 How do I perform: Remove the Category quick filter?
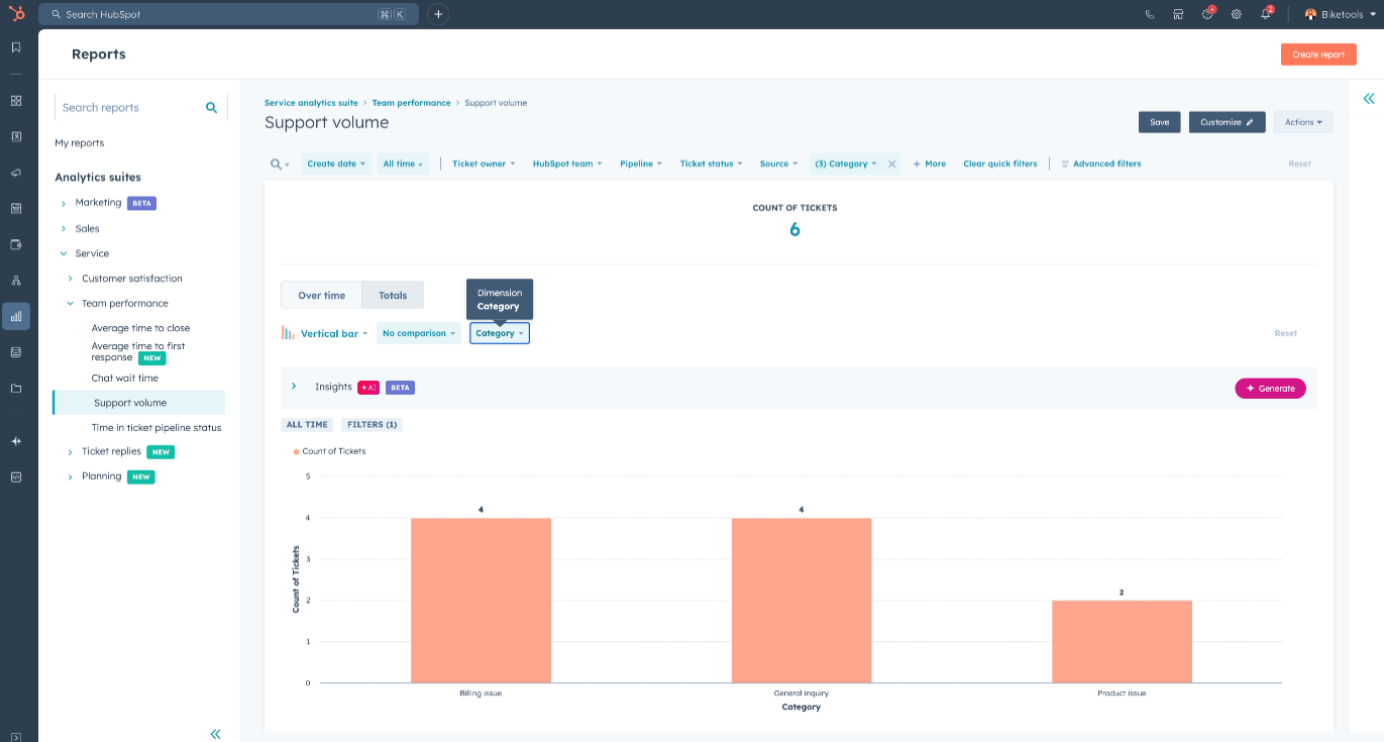[892, 164]
